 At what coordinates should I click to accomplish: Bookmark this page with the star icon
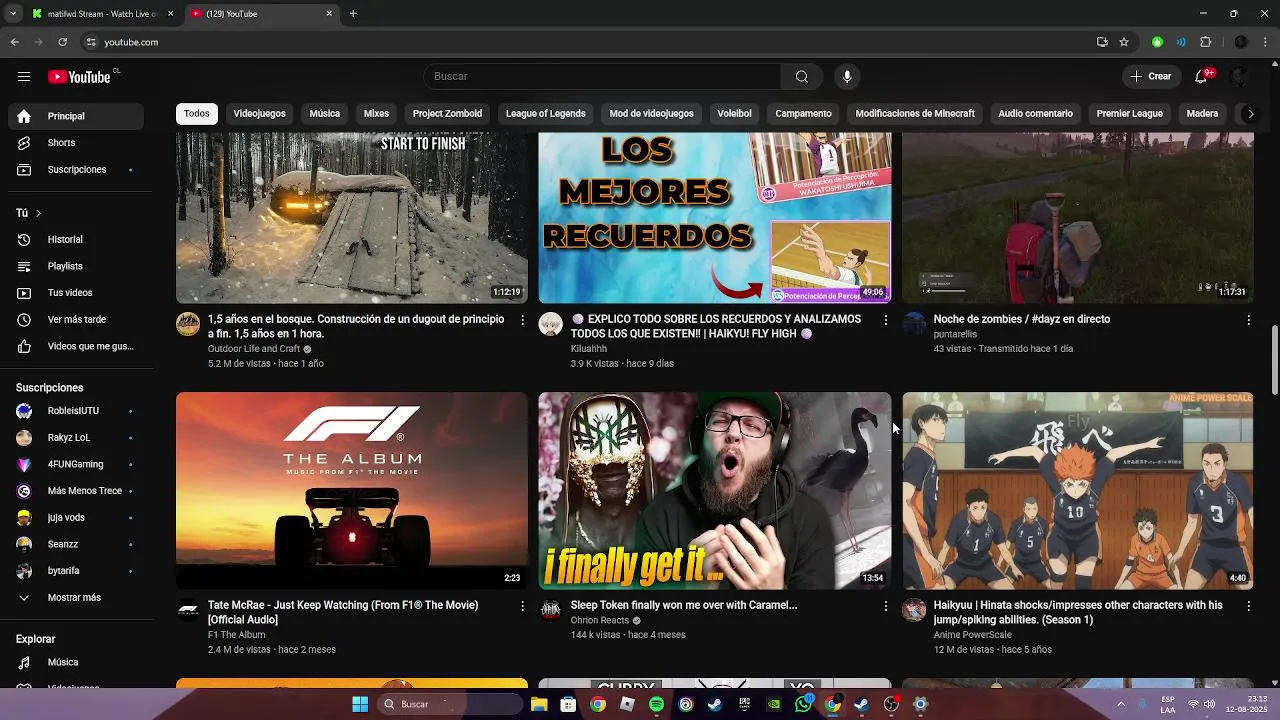pyautogui.click(x=1124, y=42)
